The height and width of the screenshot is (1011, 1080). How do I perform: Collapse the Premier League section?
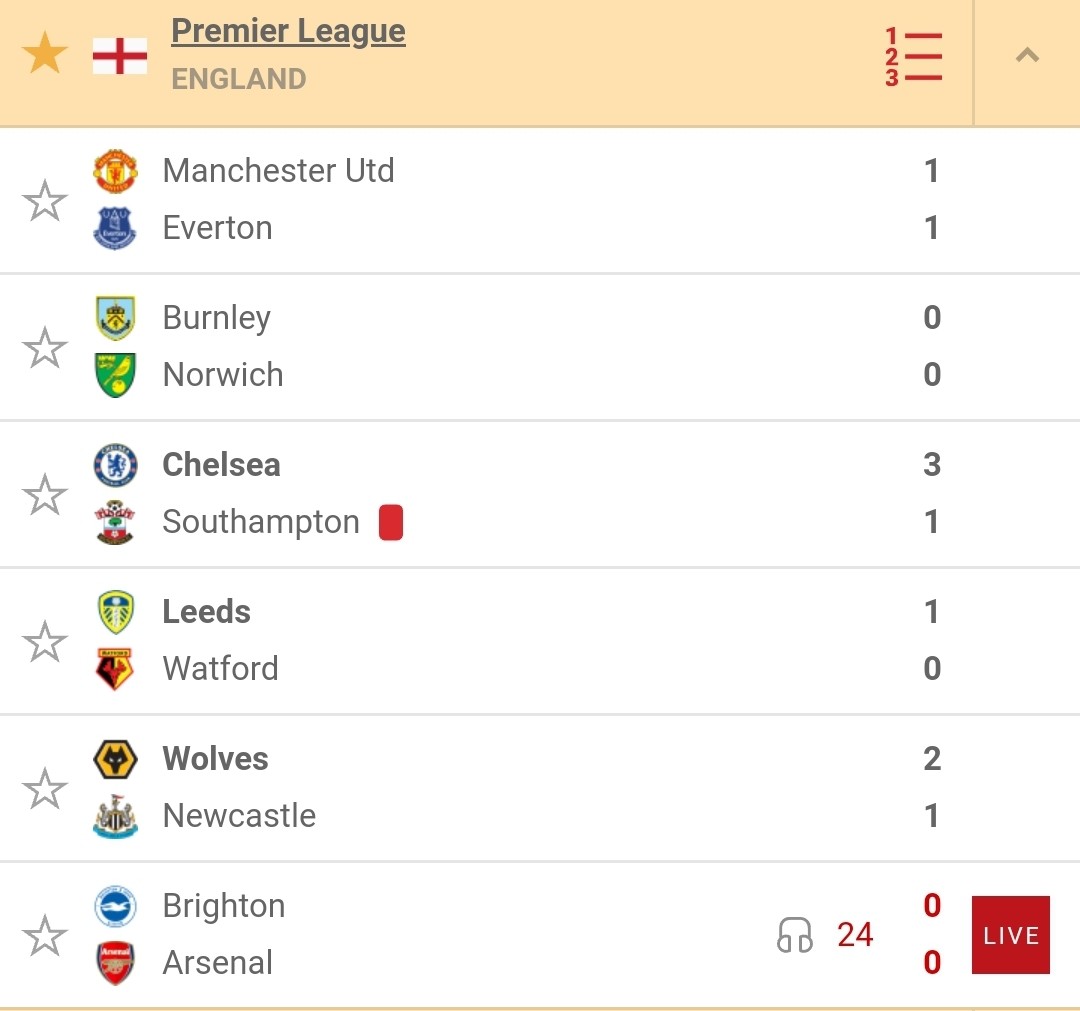[1027, 55]
